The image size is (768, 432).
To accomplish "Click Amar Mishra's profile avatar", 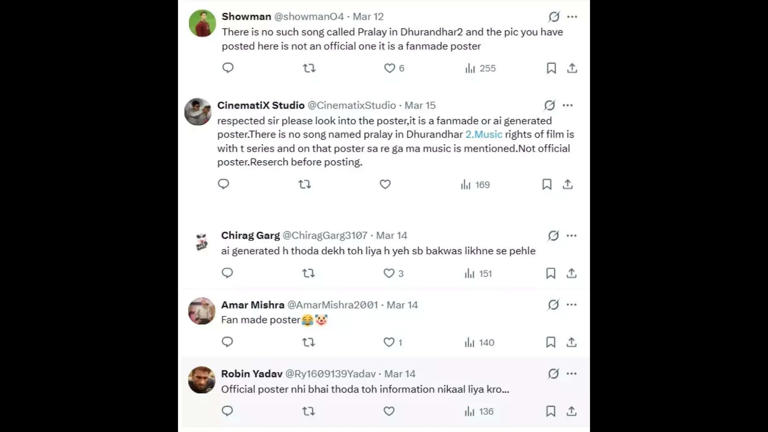I will (202, 311).
